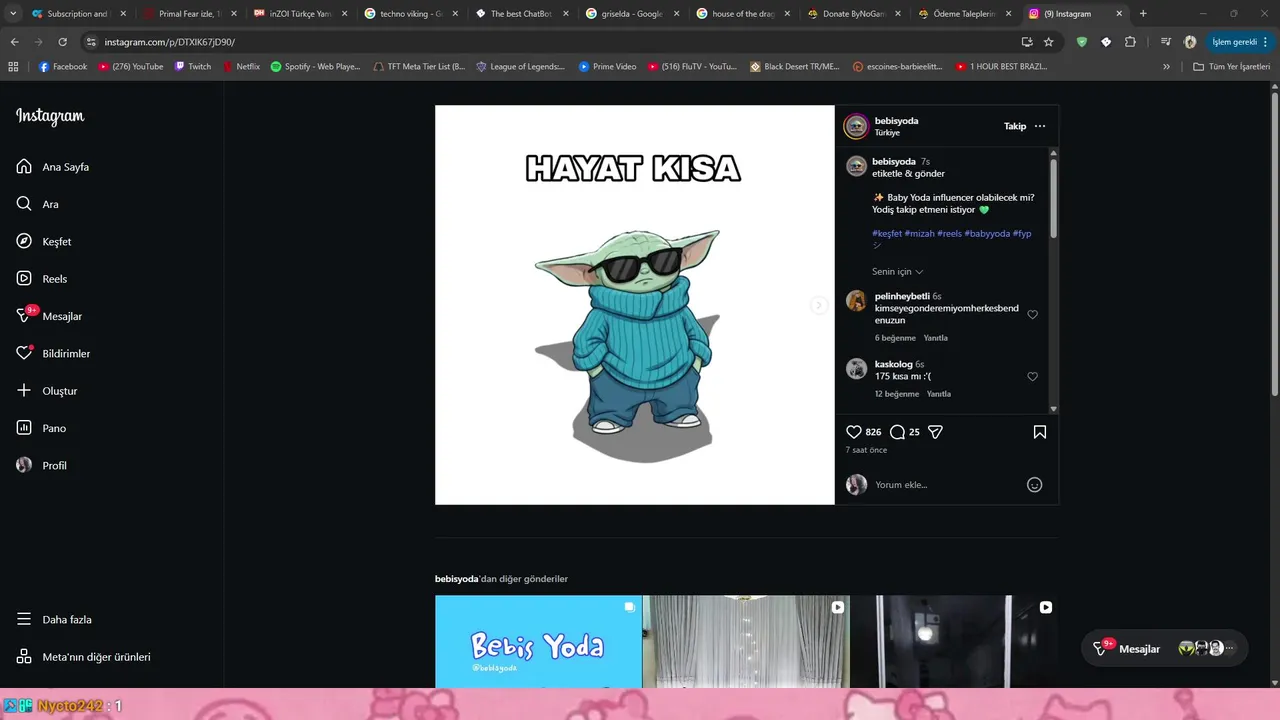Open Spotify Web Player bookmark
This screenshot has height=720, width=1280.
pyautogui.click(x=316, y=67)
